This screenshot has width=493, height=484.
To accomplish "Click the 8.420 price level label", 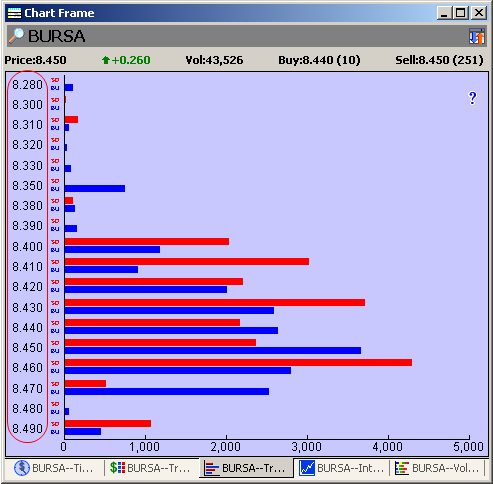I will click(27, 287).
